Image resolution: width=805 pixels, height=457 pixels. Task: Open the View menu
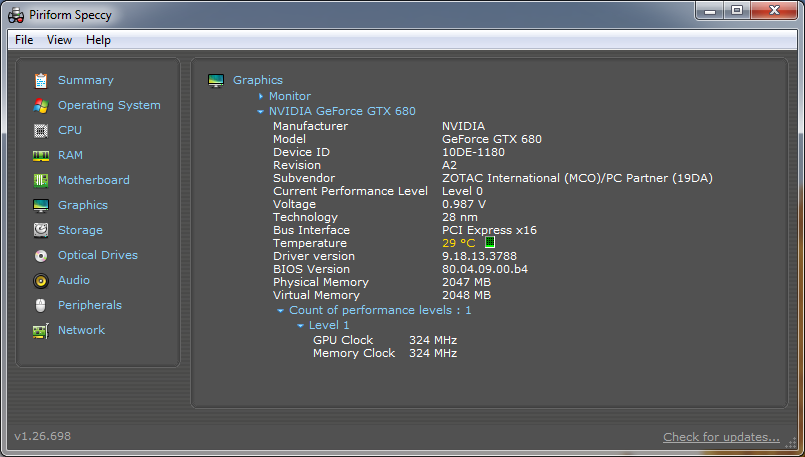tap(59, 40)
